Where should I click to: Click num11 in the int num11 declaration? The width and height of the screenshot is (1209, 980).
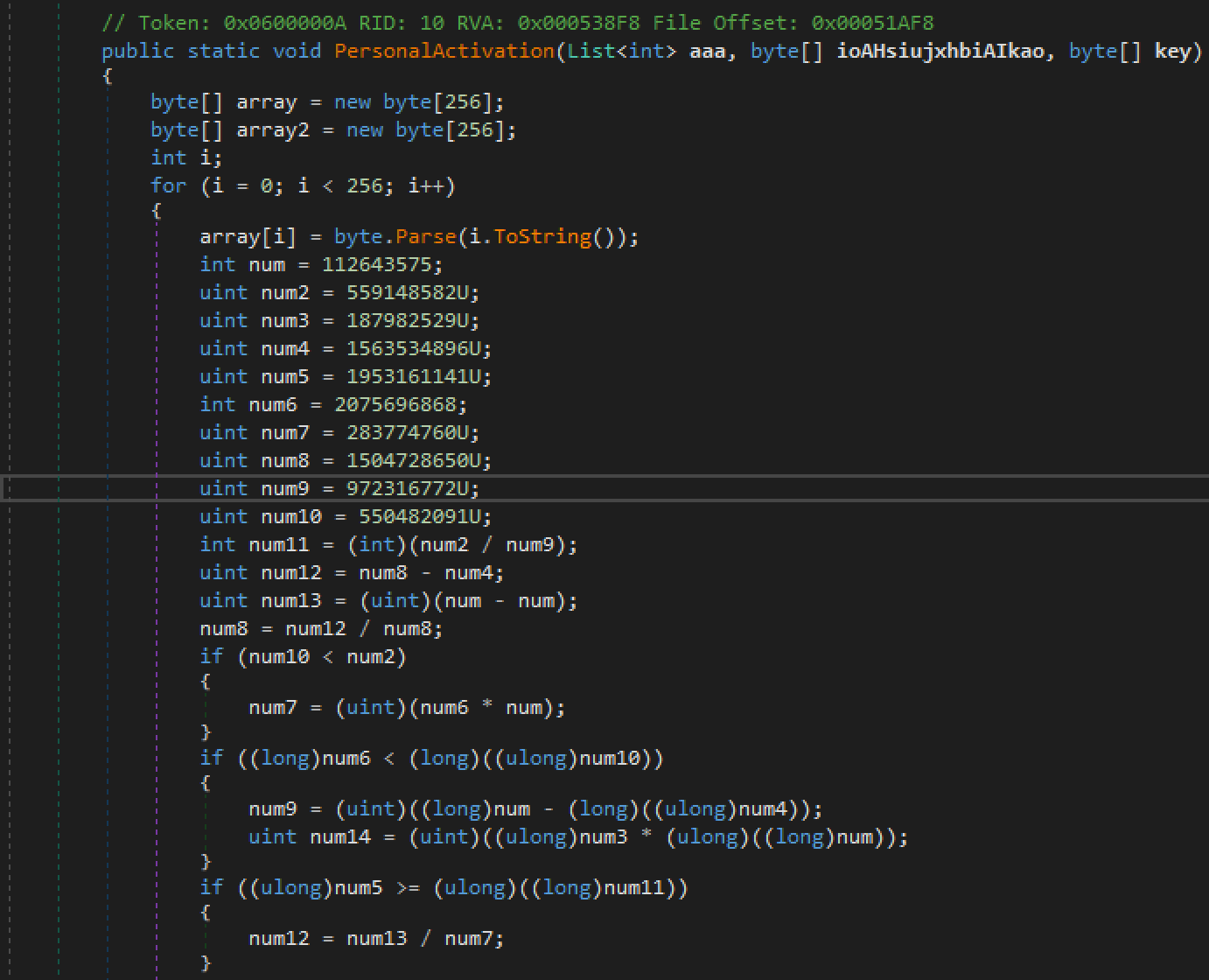pyautogui.click(x=278, y=544)
